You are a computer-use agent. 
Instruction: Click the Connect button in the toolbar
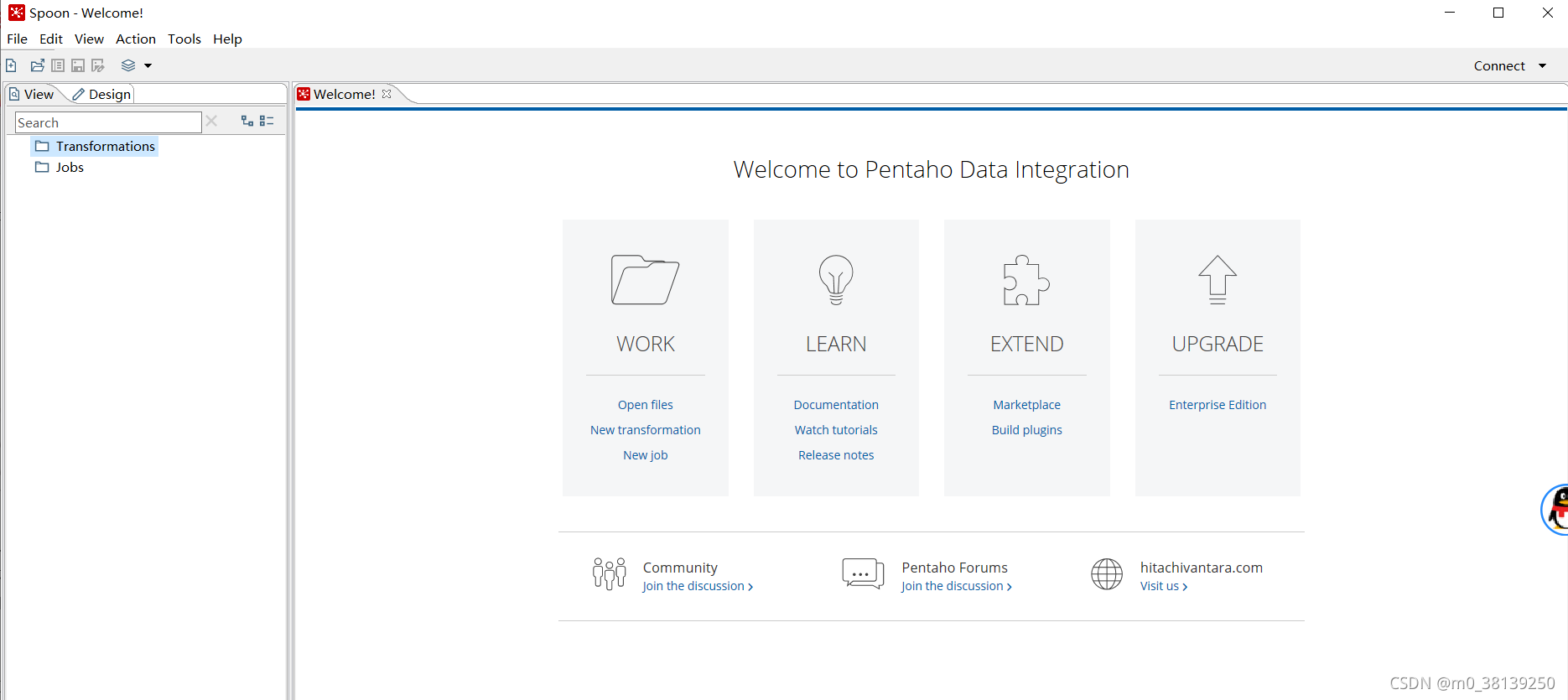pos(1499,65)
